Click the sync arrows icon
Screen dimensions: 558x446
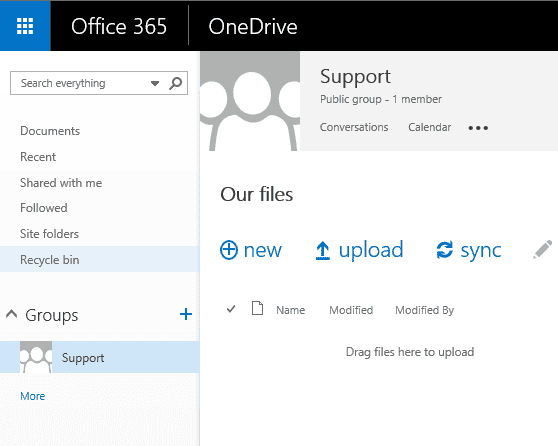444,250
